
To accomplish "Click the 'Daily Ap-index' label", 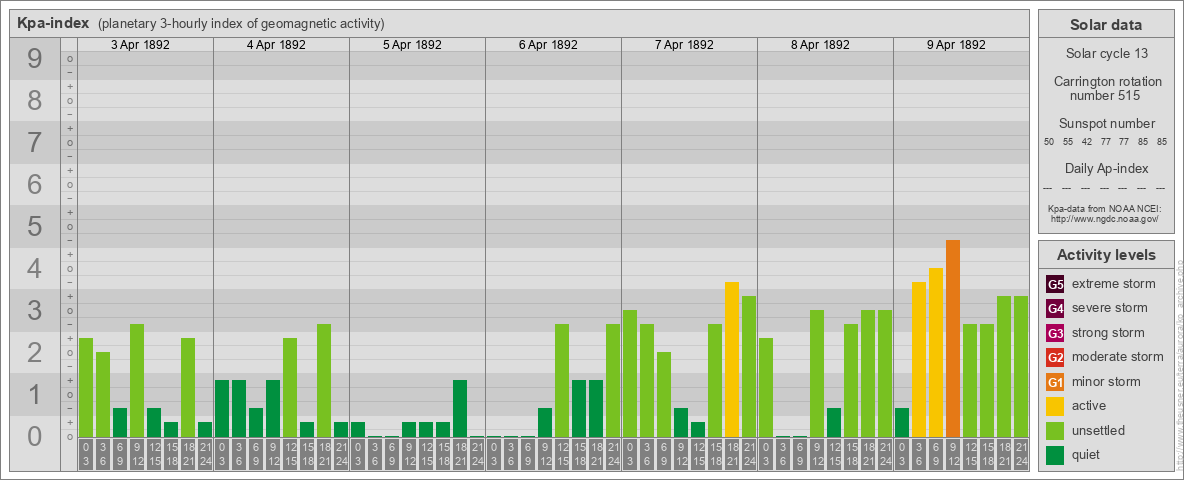I will coord(1107,168).
